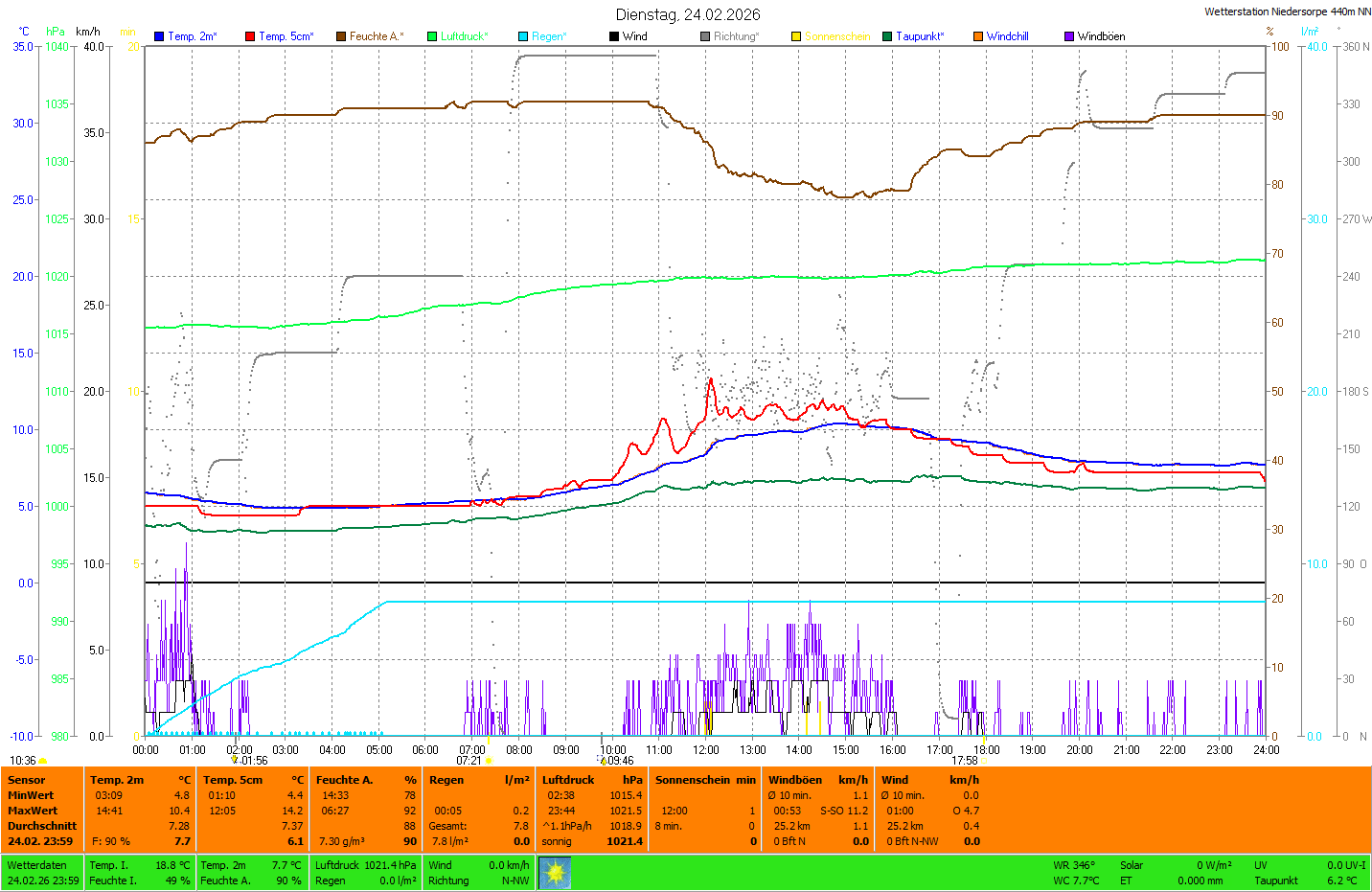Click the gray Richtung legend square
Image resolution: width=1372 pixels, height=892 pixels.
point(705,36)
